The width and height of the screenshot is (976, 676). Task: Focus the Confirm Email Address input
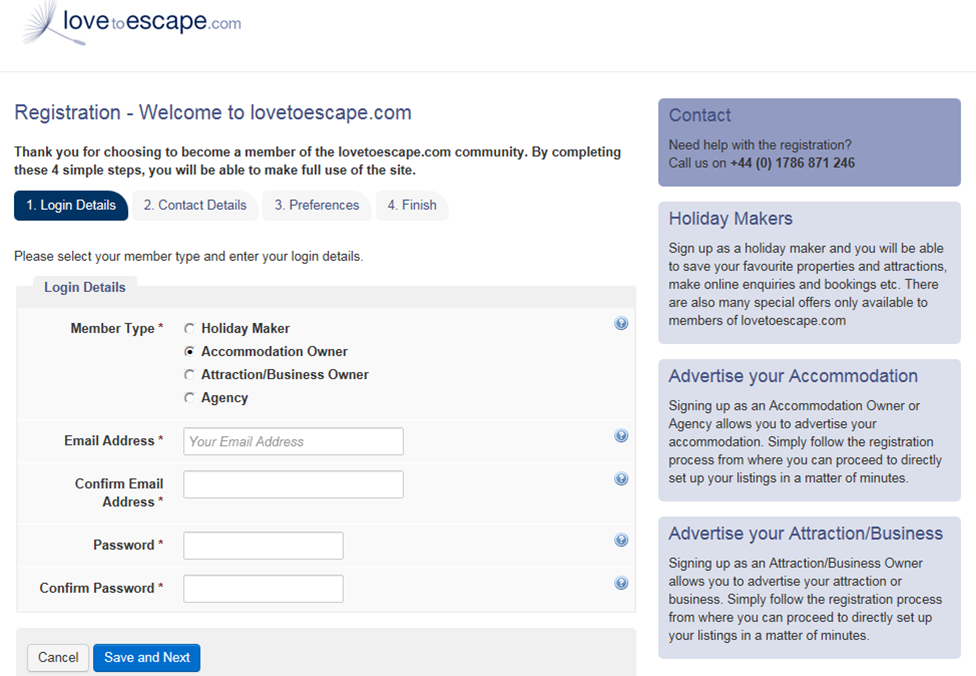click(x=293, y=484)
